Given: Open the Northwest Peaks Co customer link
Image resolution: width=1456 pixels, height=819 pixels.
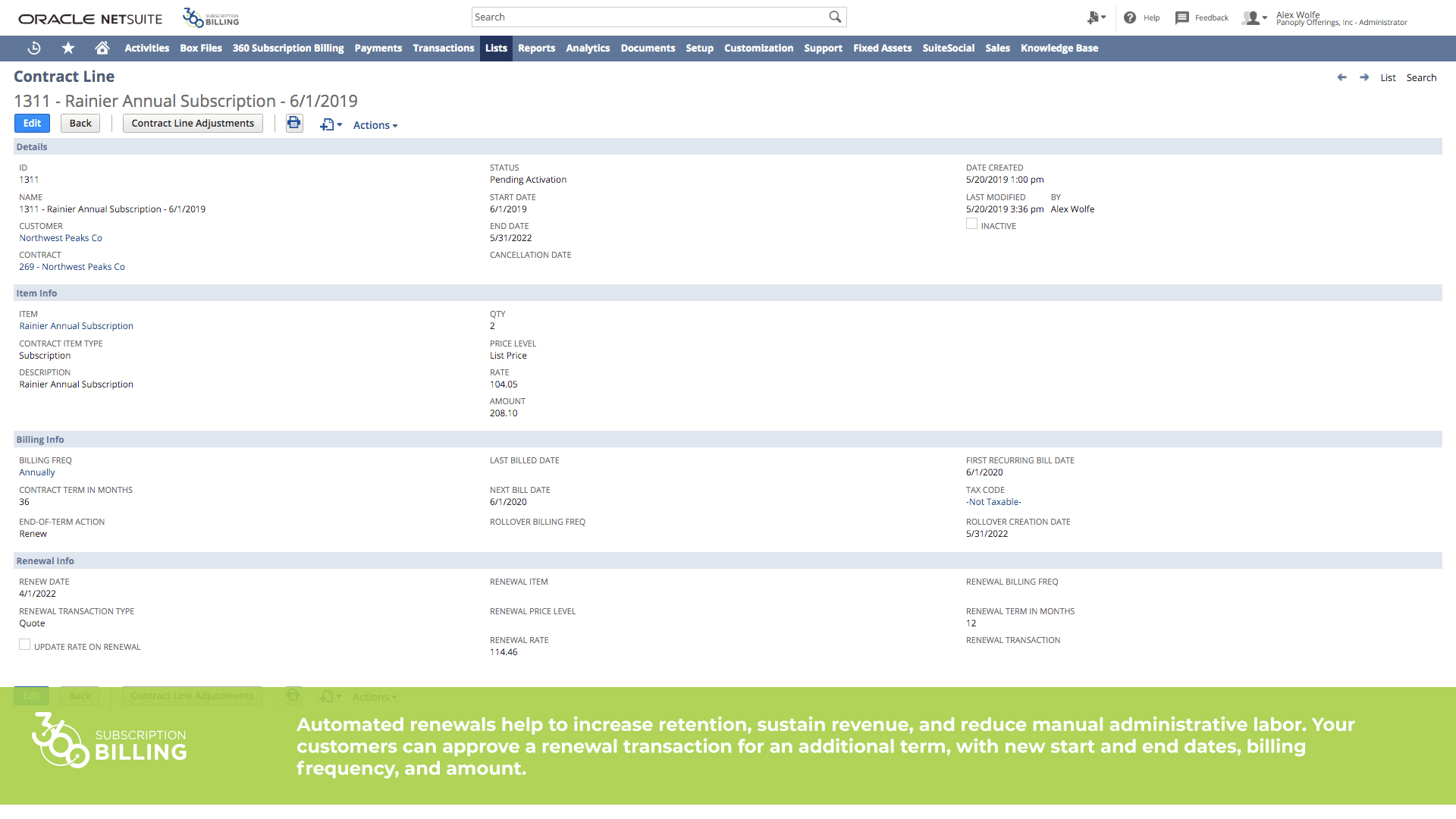Looking at the screenshot, I should [61, 238].
